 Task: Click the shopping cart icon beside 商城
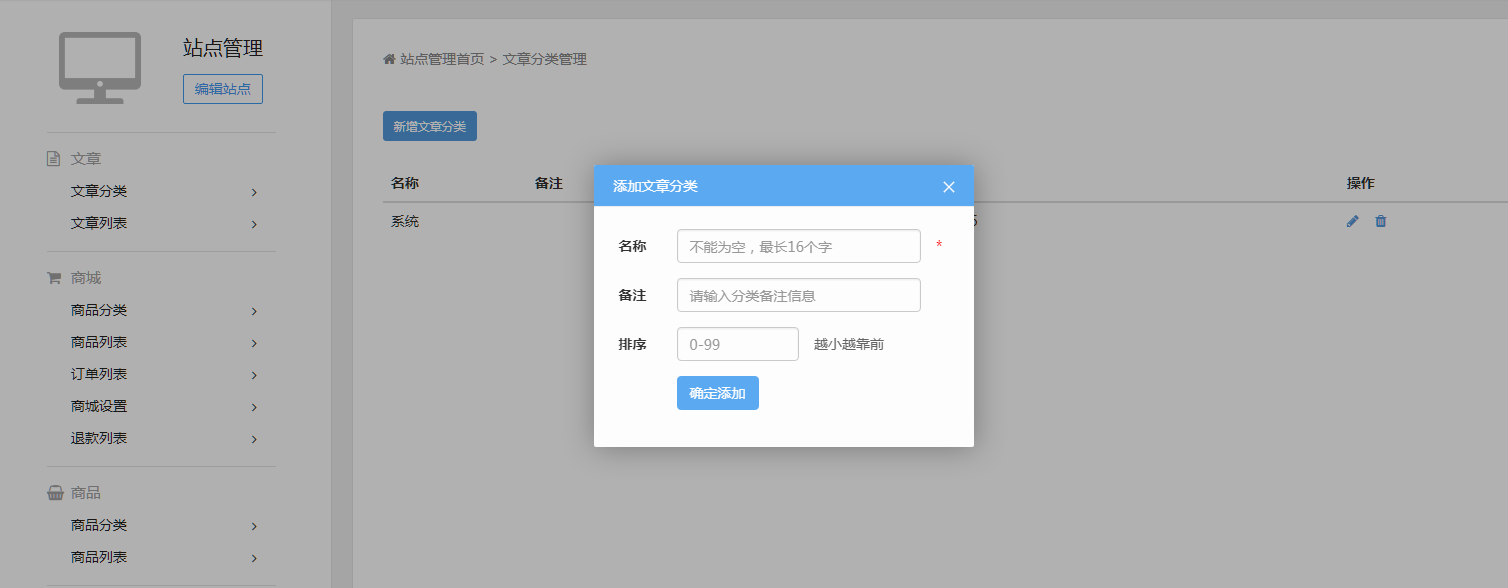tap(52, 277)
